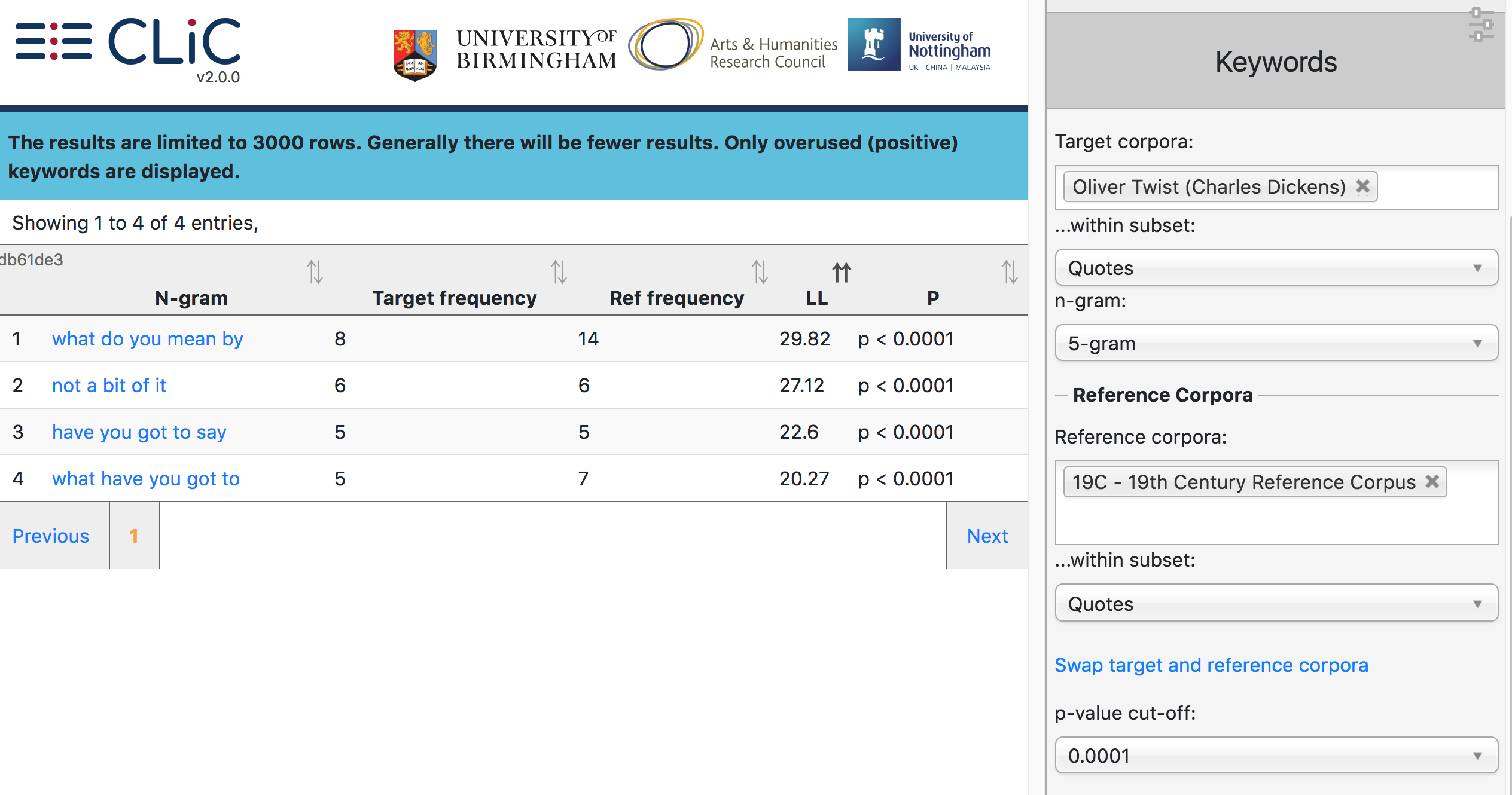Open the n-gram 5-gram dropdown
The width and height of the screenshot is (1512, 795).
[1276, 343]
